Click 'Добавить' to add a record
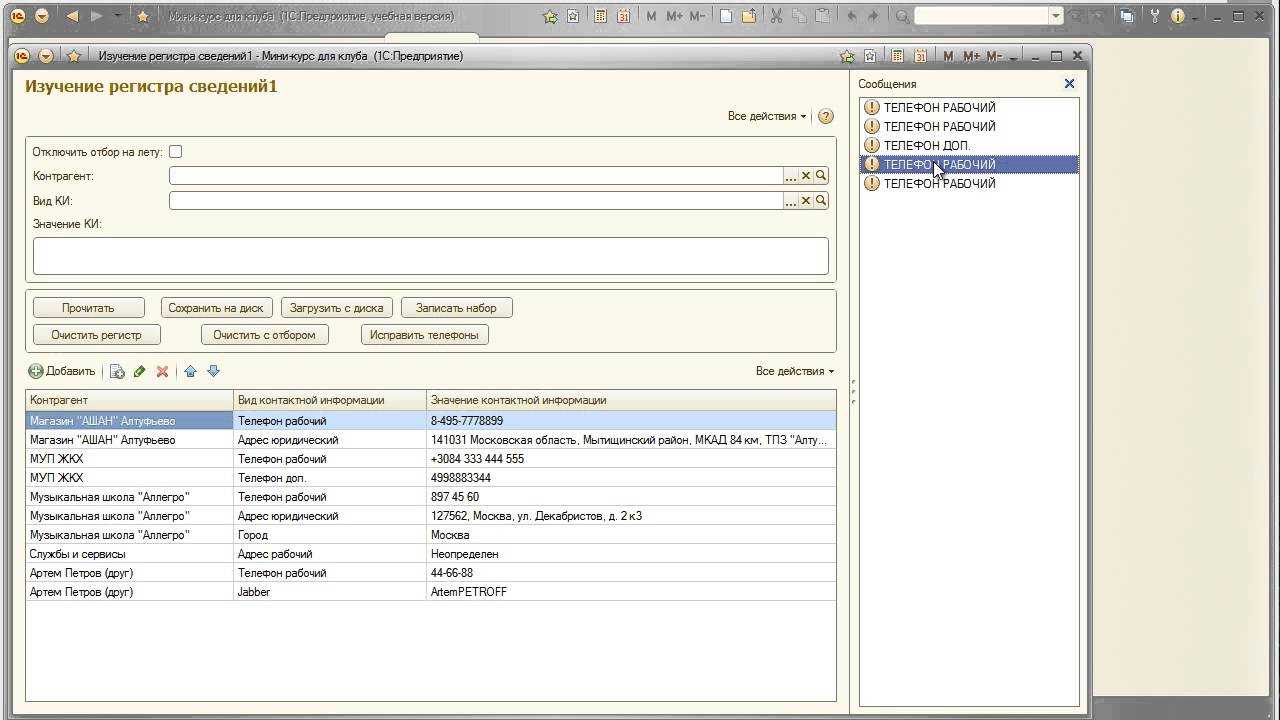Screen dimensions: 1280x720 (62, 371)
